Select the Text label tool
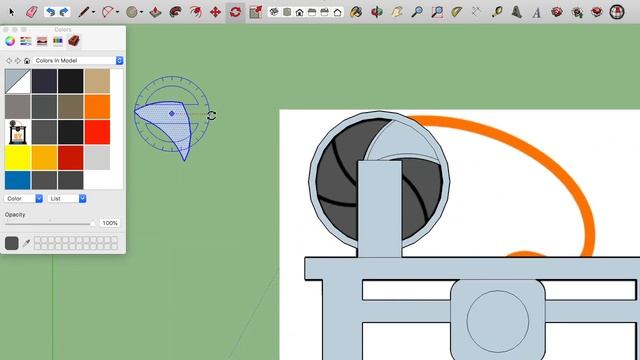This screenshot has height=360, width=640. [536, 13]
